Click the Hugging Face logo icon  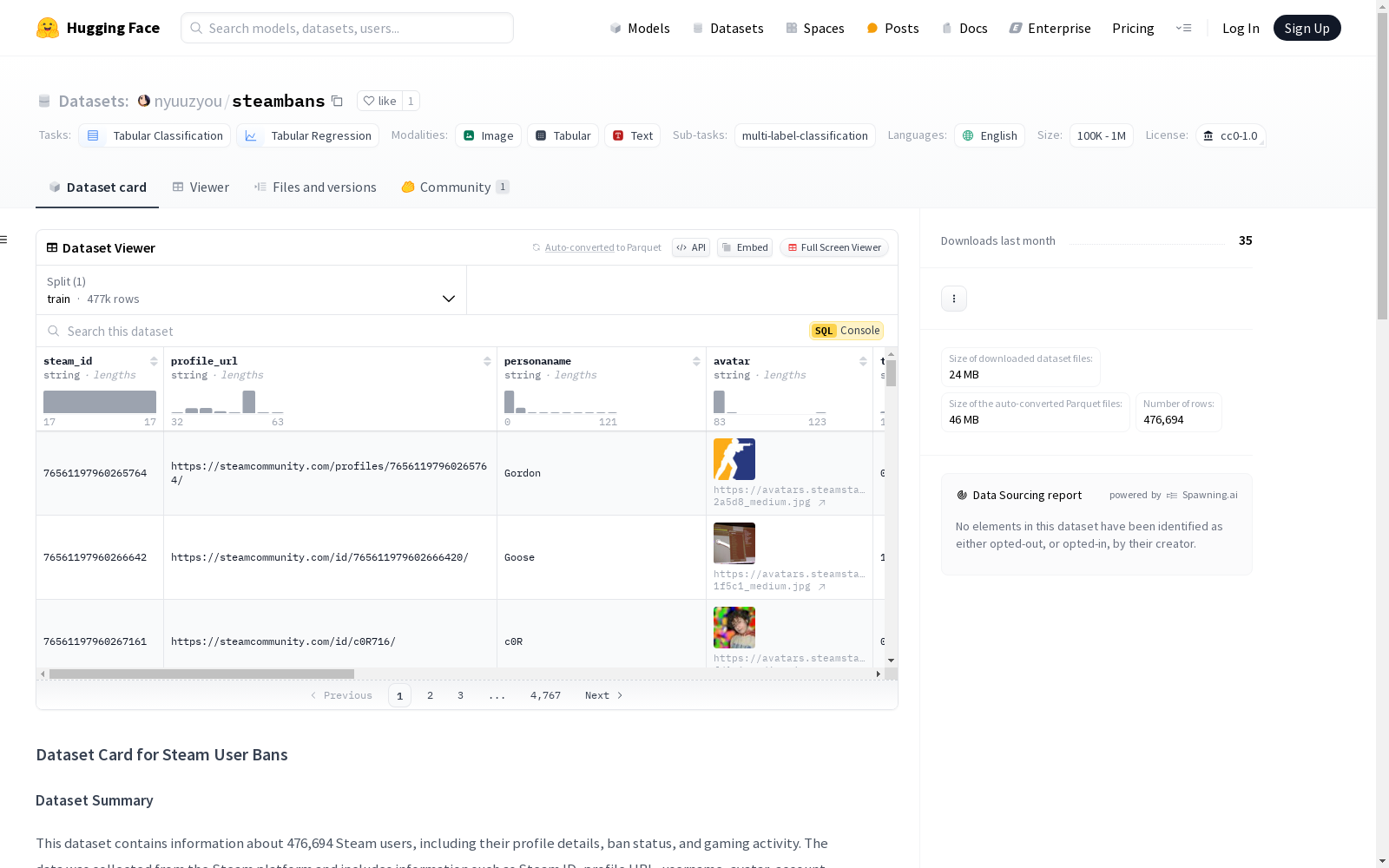point(48,28)
